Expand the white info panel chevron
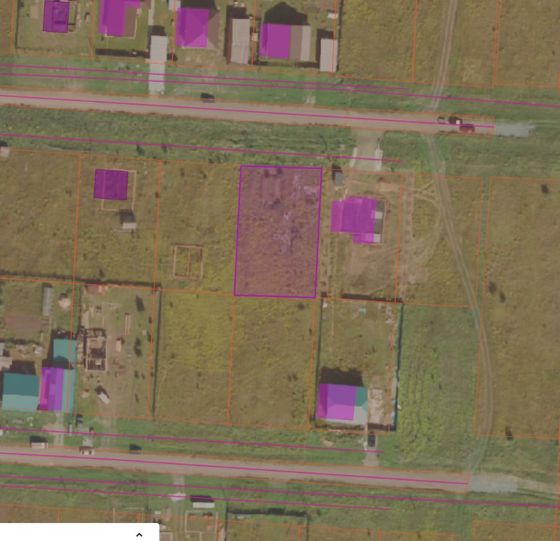560x541 pixels. tap(139, 535)
